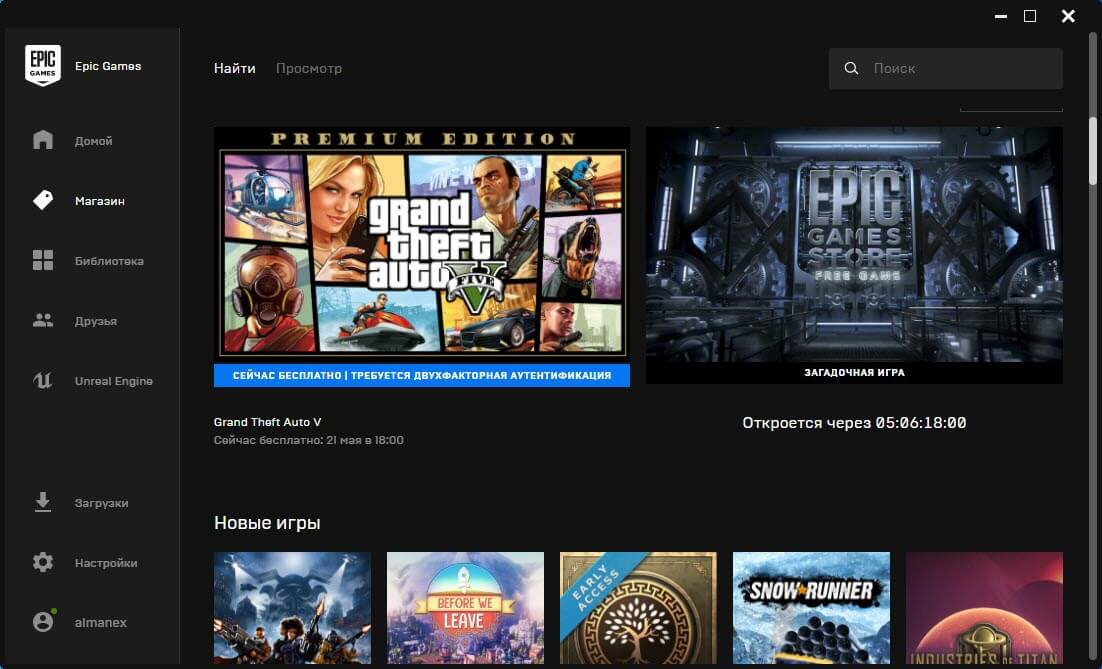The height and width of the screenshot is (669, 1102).
Task: Open the Grand Theft Auto V title link
Action: coord(267,422)
